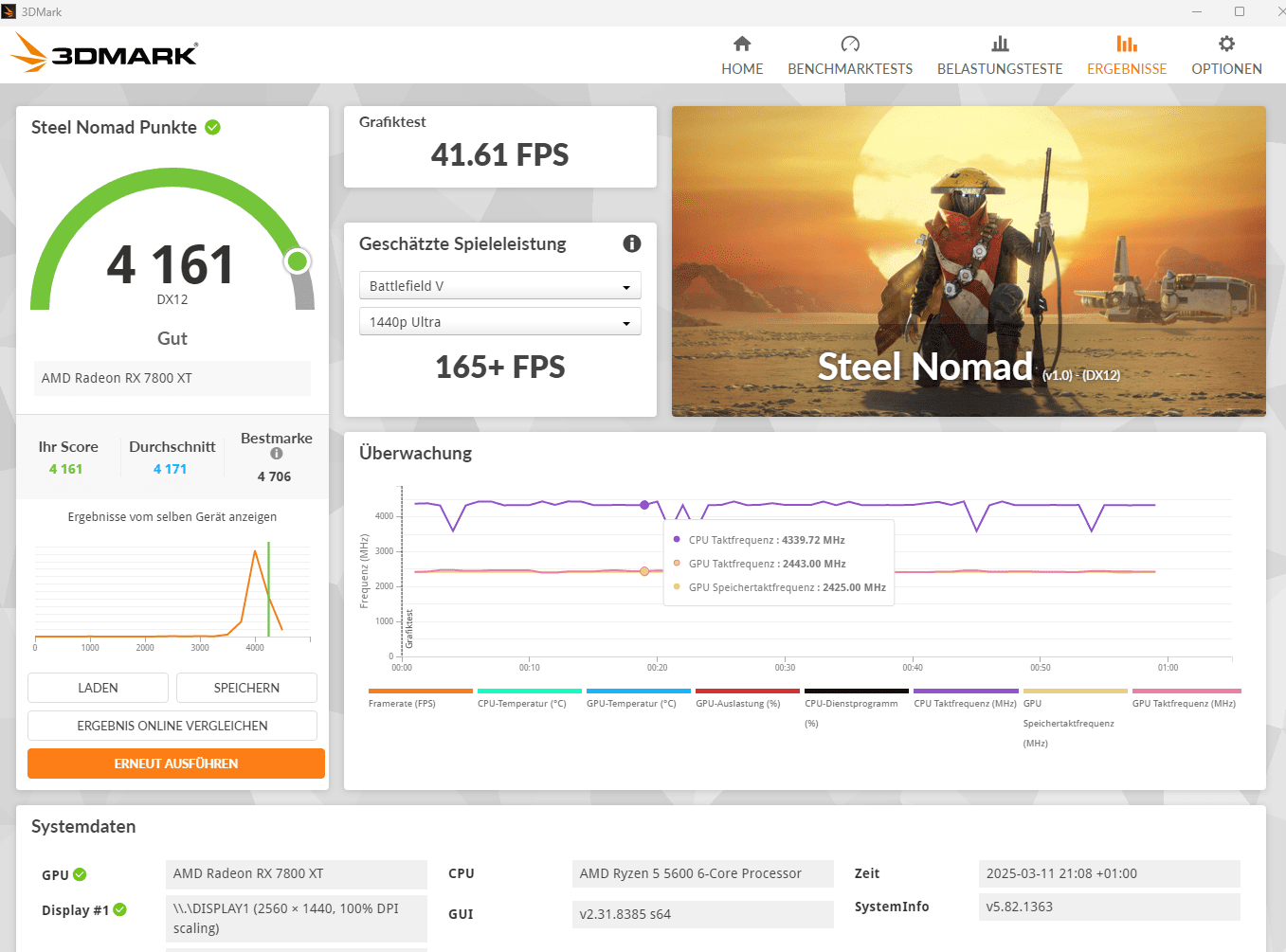This screenshot has width=1286, height=952.
Task: Click ERNEUT AUSFÜHREN orange button
Action: 176,763
